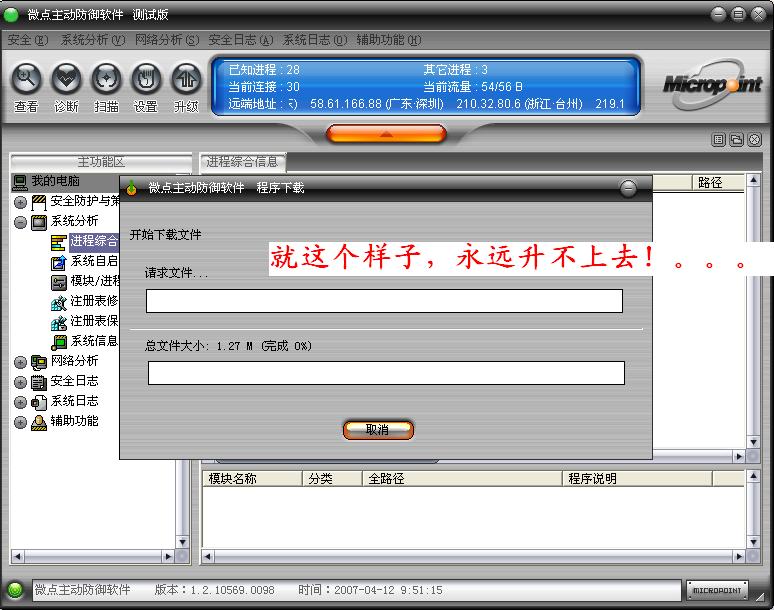Viewport: 774px width, 610px height.
Task: Click the 210.32.80.6 remote address
Action: coord(519,104)
